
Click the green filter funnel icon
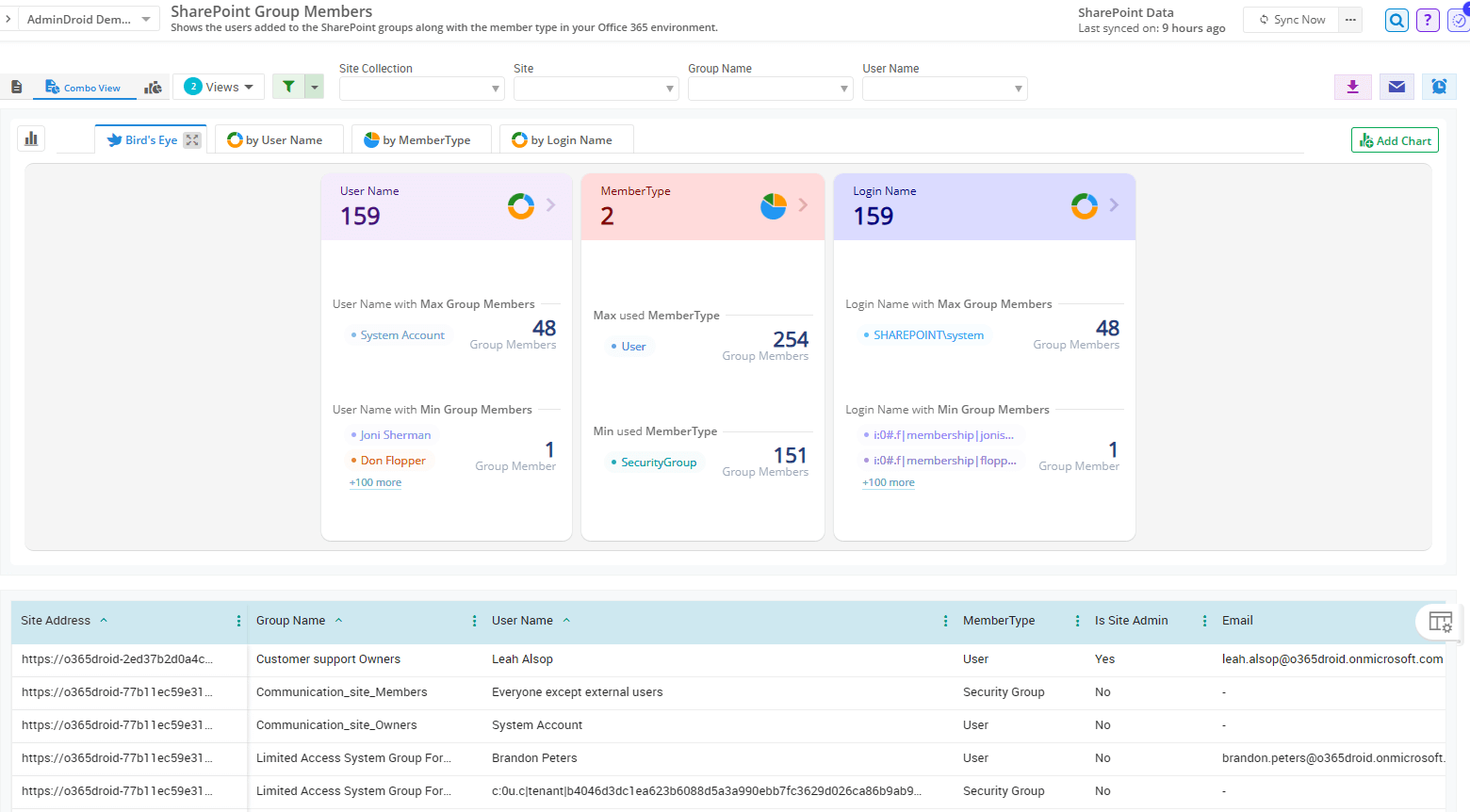[288, 87]
